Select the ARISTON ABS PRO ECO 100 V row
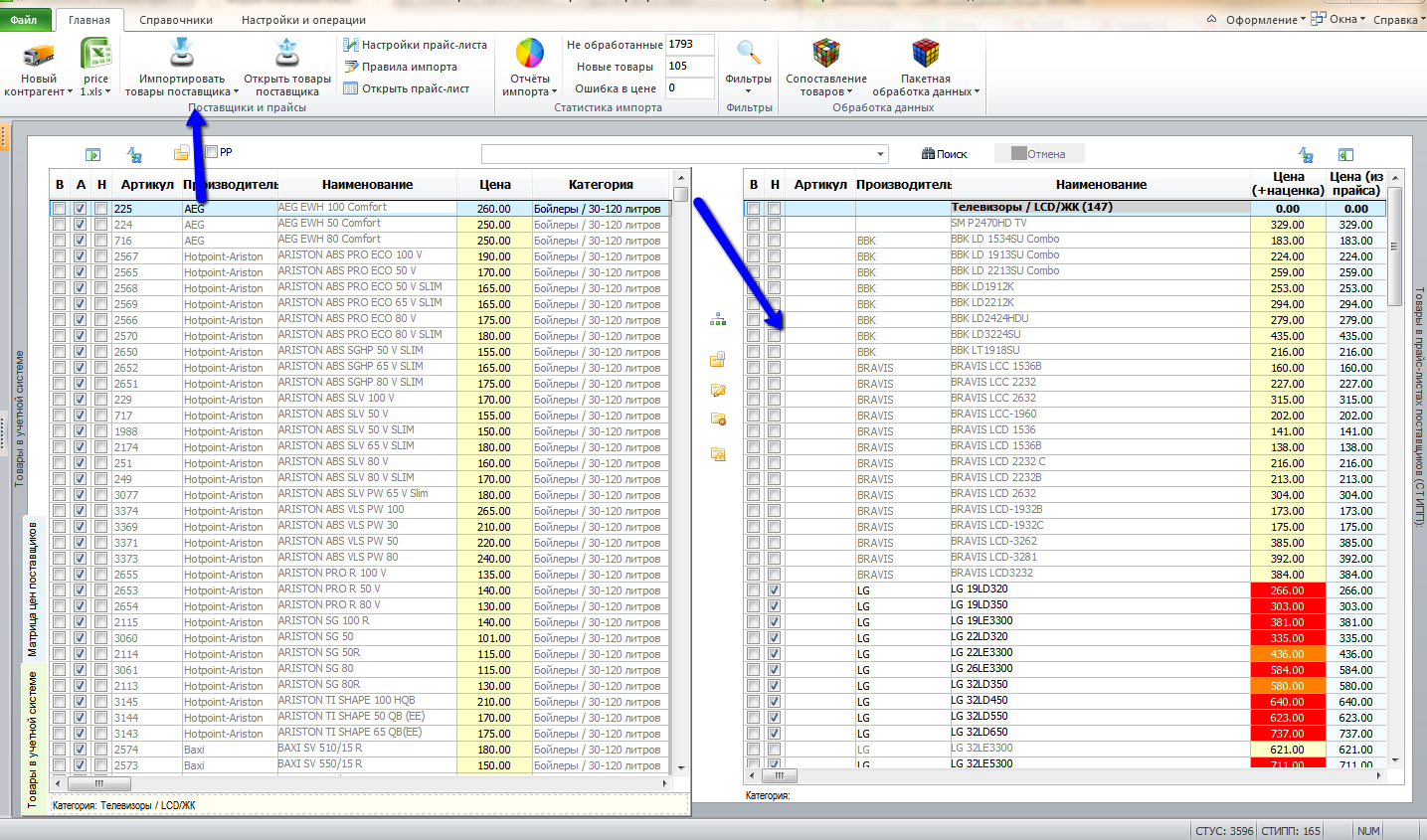1427x840 pixels. click(360, 256)
